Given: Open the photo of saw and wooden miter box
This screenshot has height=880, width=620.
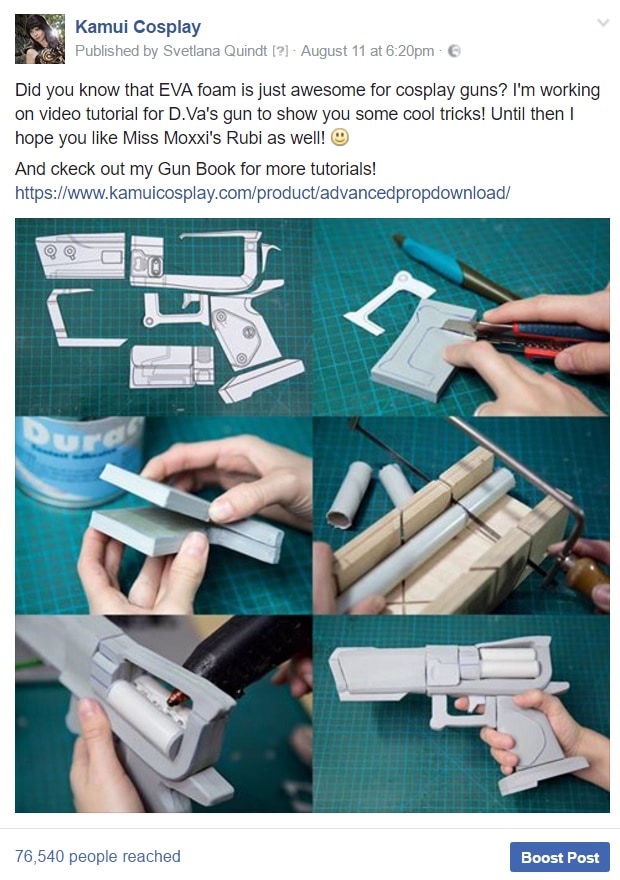Looking at the screenshot, I should click(461, 515).
